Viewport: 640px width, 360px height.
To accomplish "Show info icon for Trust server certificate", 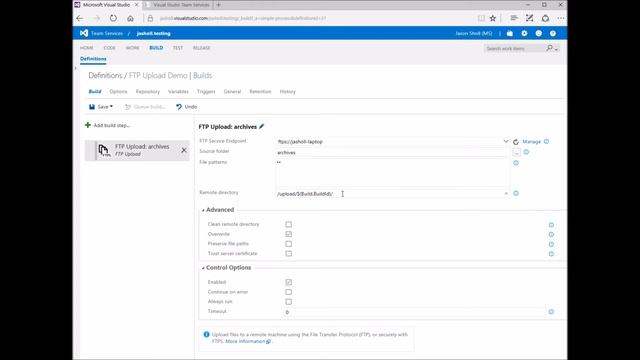I will click(x=551, y=253).
